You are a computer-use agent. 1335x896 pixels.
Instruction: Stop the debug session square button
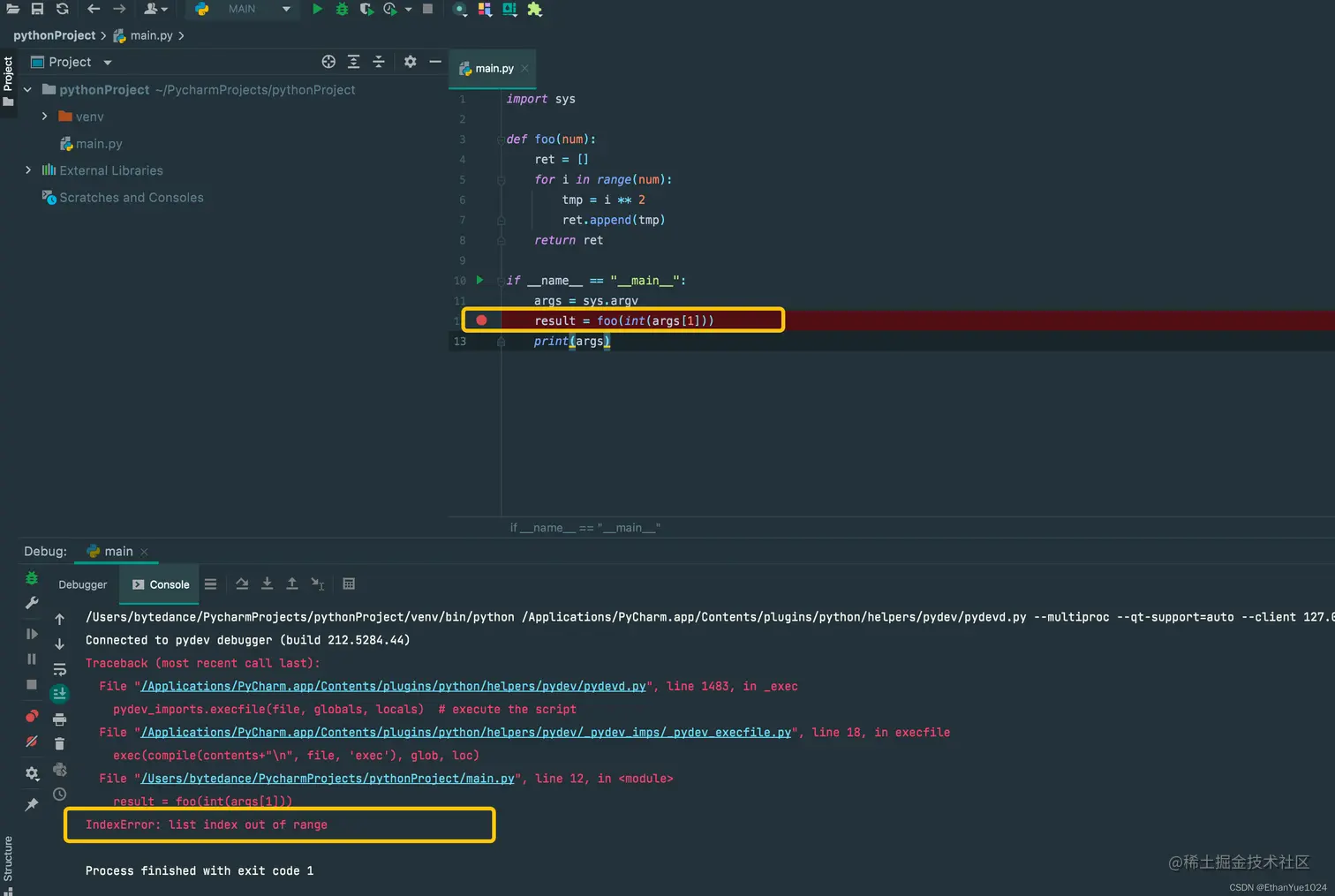tap(32, 684)
